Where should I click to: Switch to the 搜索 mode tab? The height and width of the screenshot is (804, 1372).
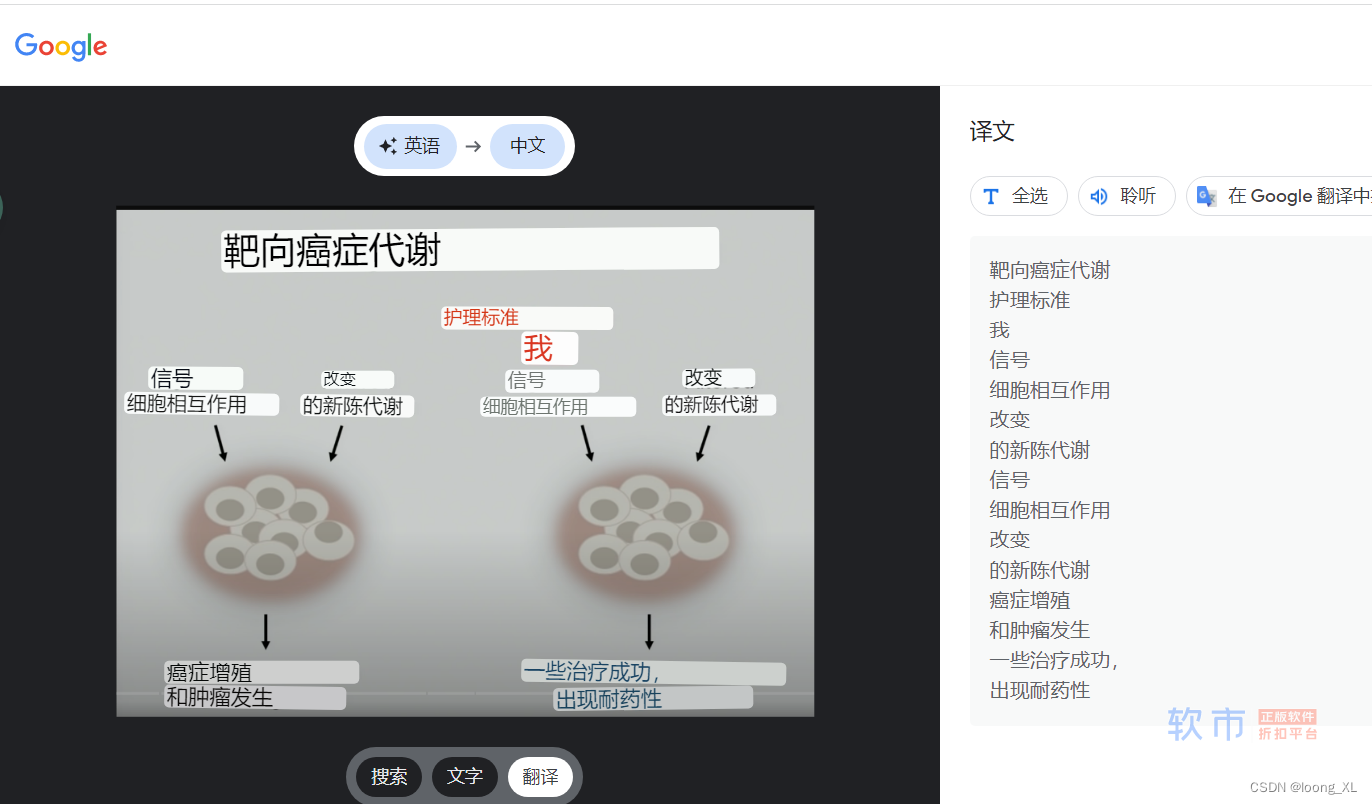(389, 776)
